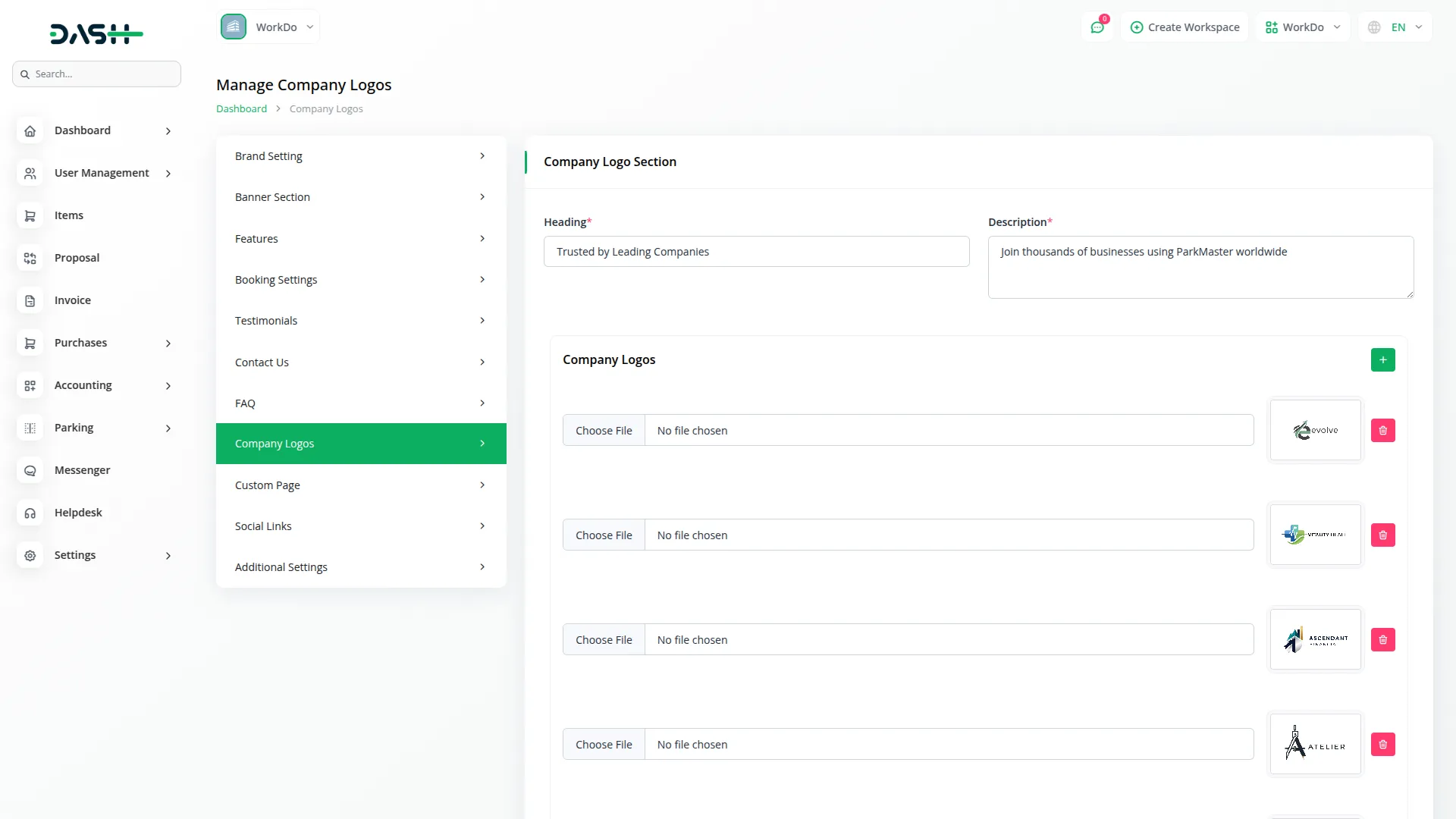The width and height of the screenshot is (1456, 819).
Task: Delete the evolve company logo
Action: [1382, 431]
